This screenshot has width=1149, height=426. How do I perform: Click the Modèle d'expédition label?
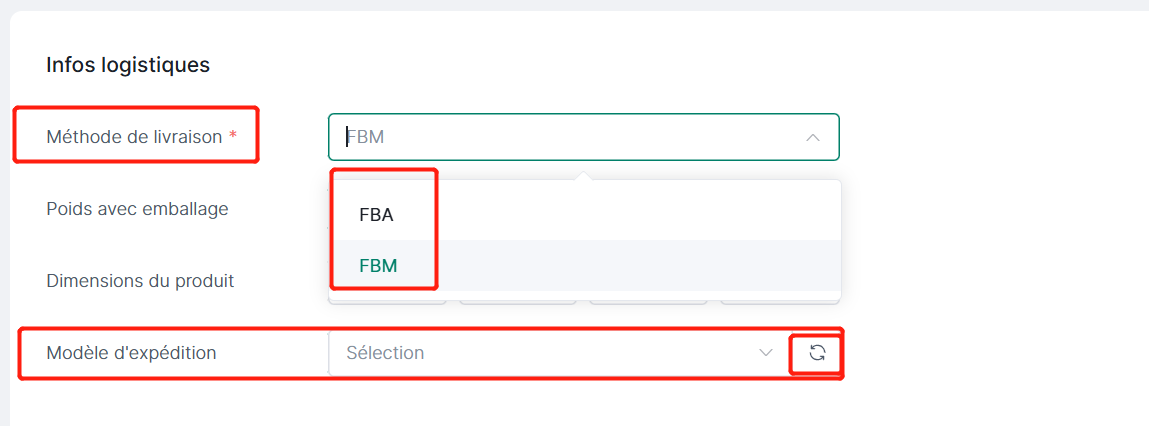[131, 352]
